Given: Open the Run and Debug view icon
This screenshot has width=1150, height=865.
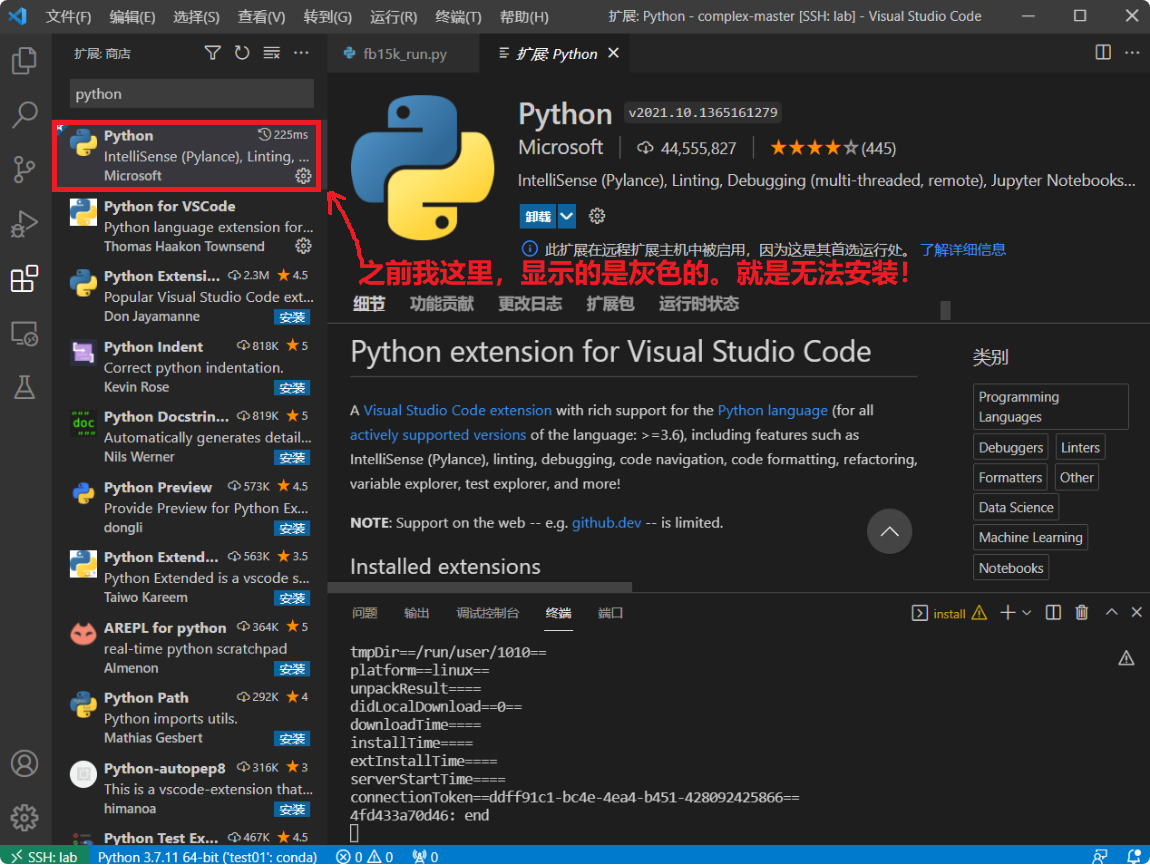Looking at the screenshot, I should 24,224.
